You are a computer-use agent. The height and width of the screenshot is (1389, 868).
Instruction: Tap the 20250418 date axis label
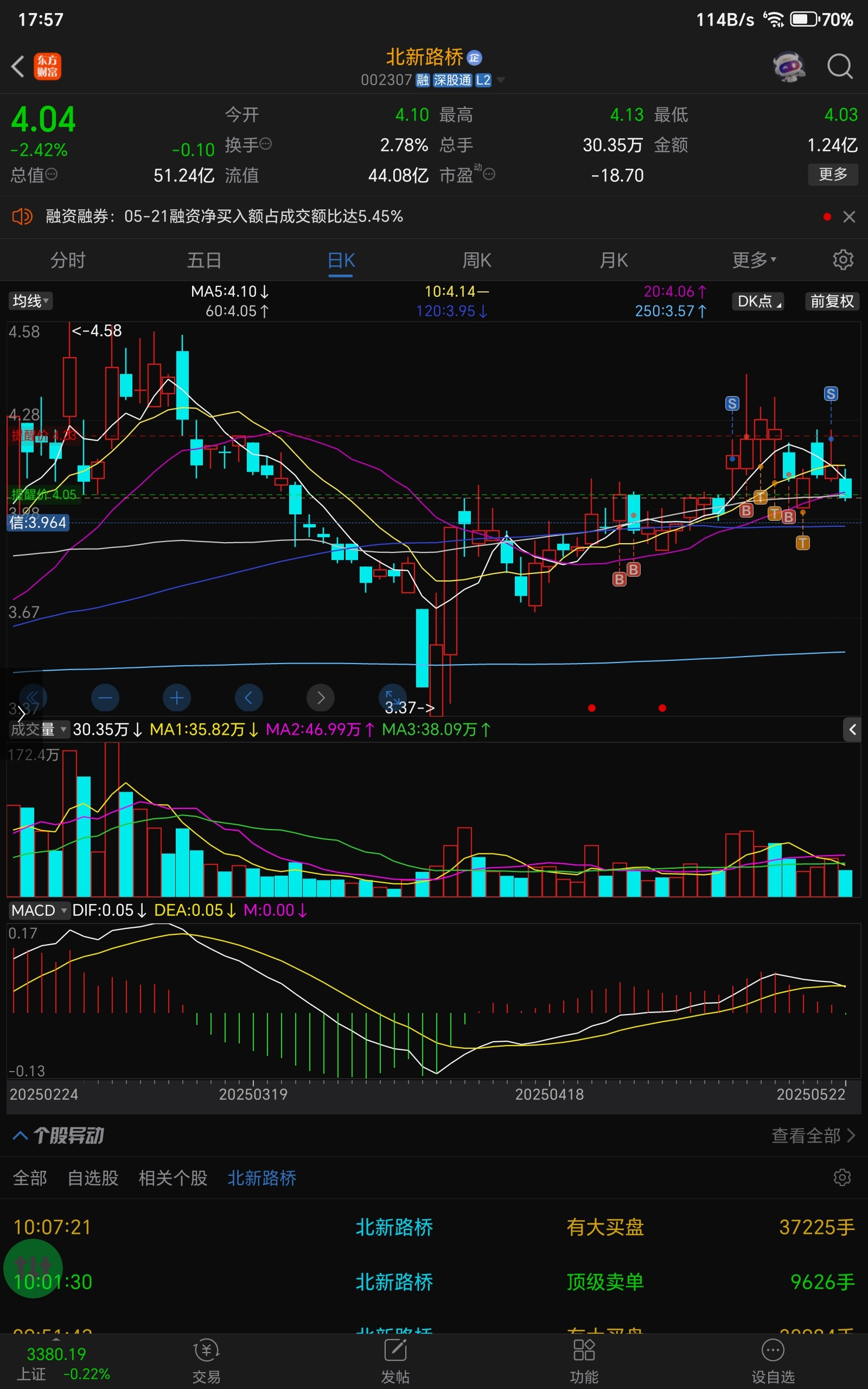[550, 1094]
